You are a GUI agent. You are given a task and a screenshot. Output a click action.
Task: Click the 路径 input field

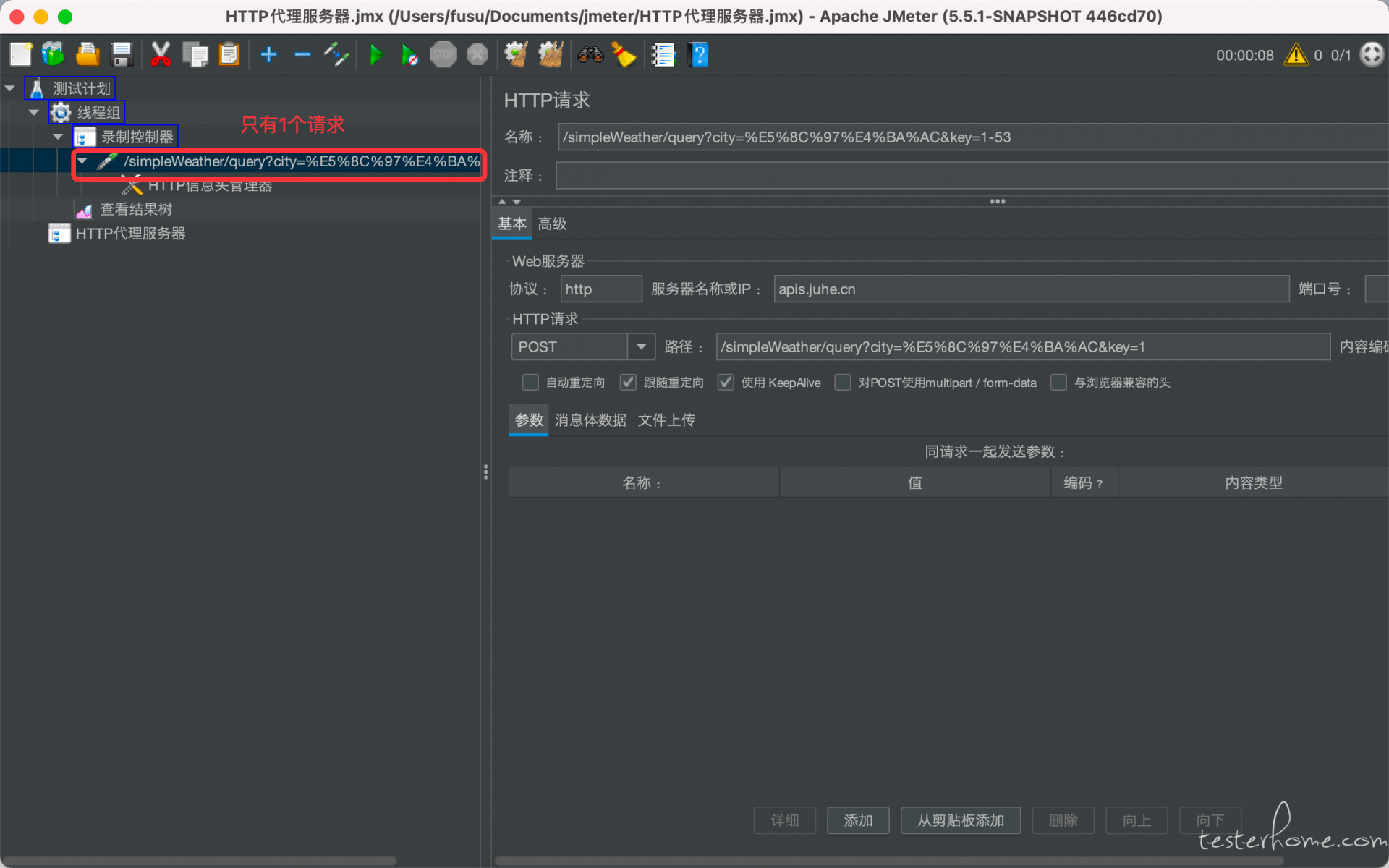point(1023,346)
